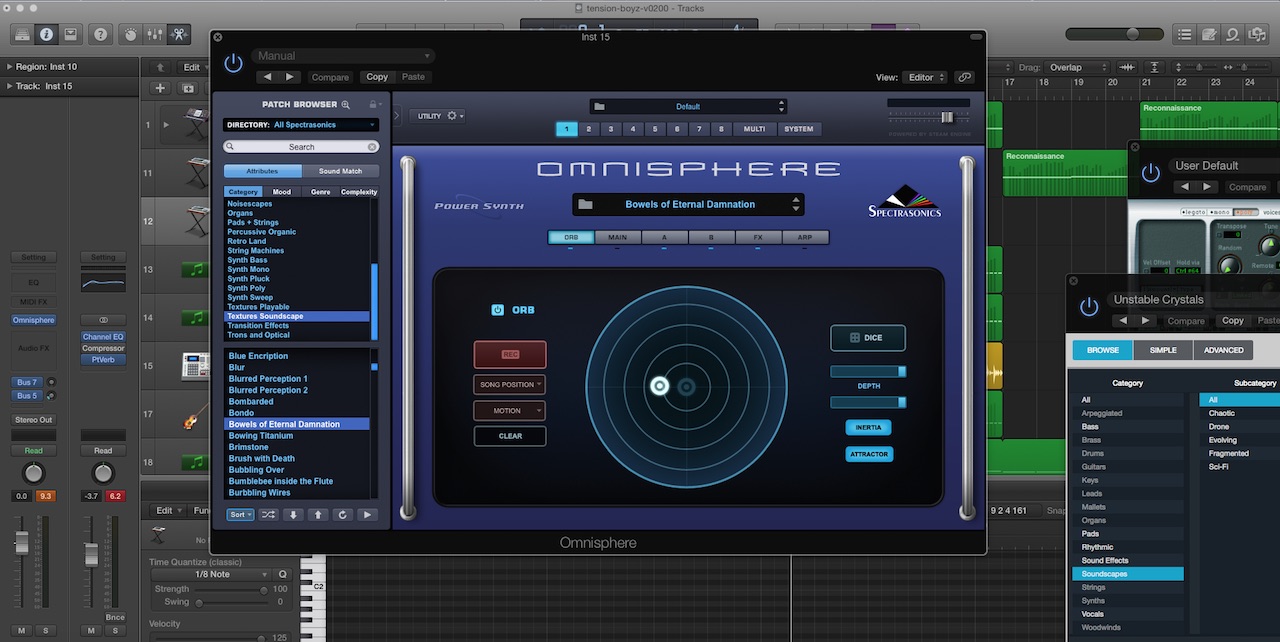Image resolution: width=1280 pixels, height=642 pixels.
Task: Open the View Editor dropdown
Action: point(925,77)
